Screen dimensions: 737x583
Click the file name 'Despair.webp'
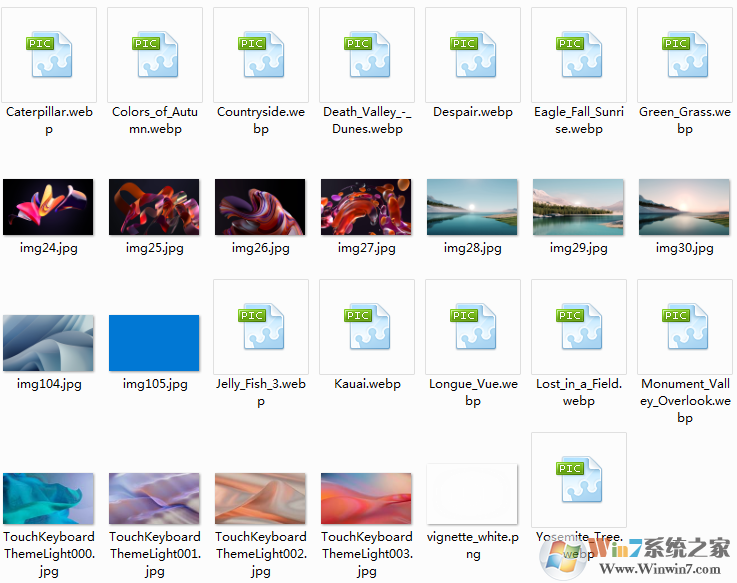[x=473, y=112]
